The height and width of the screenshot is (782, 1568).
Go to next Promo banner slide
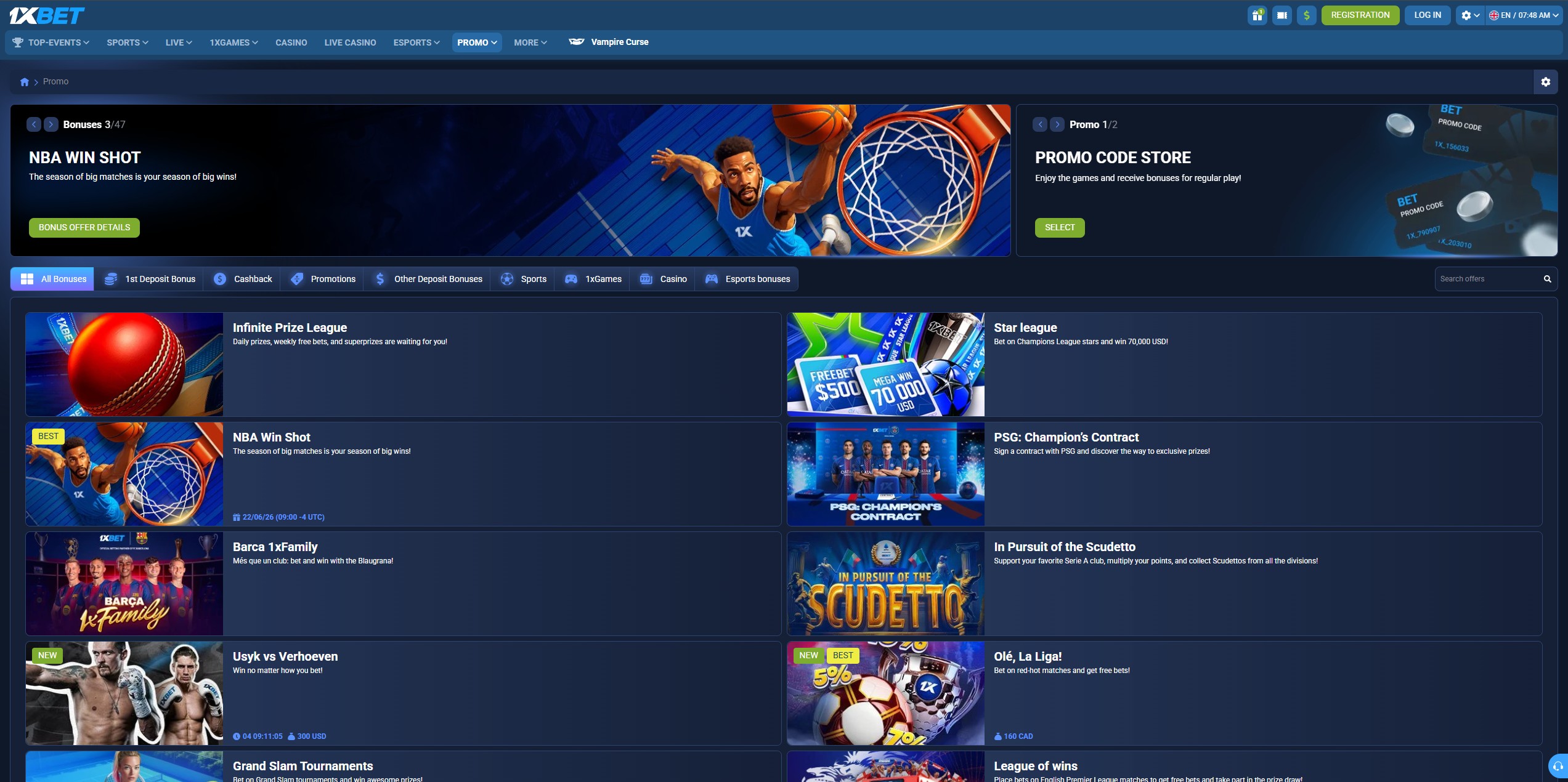(x=1057, y=124)
